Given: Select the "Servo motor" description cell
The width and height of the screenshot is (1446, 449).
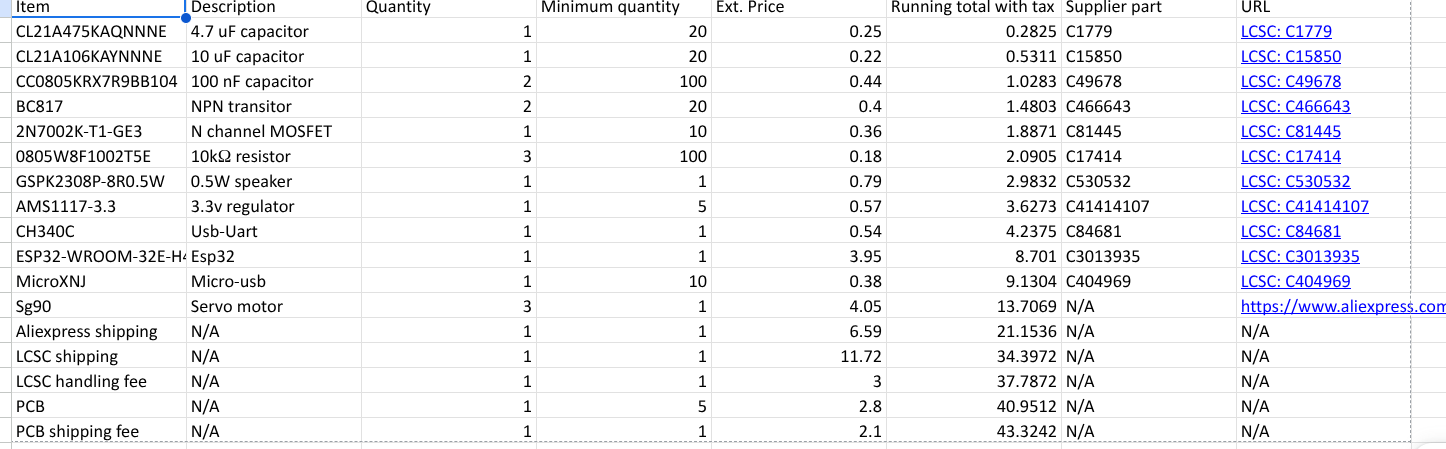Looking at the screenshot, I should 237,307.
